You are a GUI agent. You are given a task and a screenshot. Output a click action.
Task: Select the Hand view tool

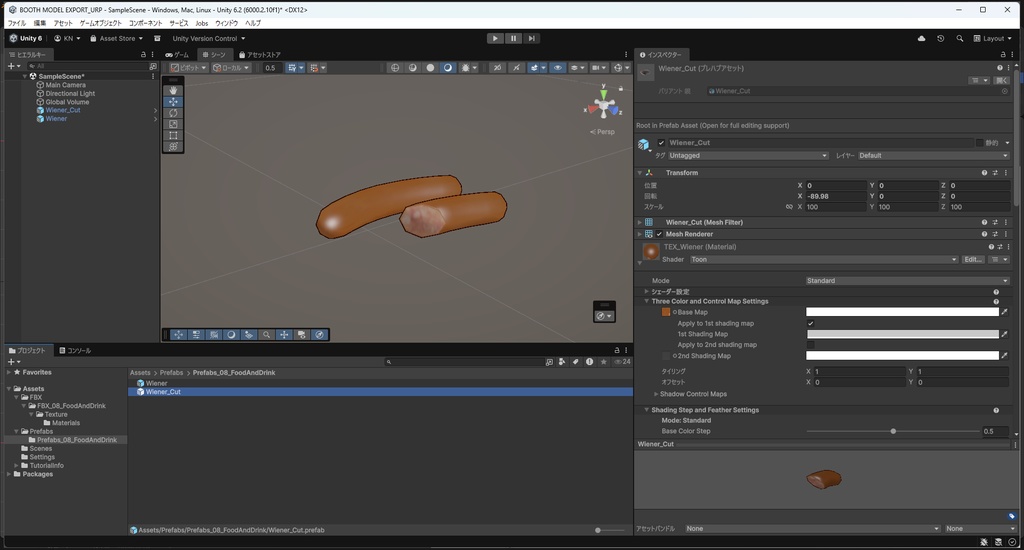(x=173, y=90)
